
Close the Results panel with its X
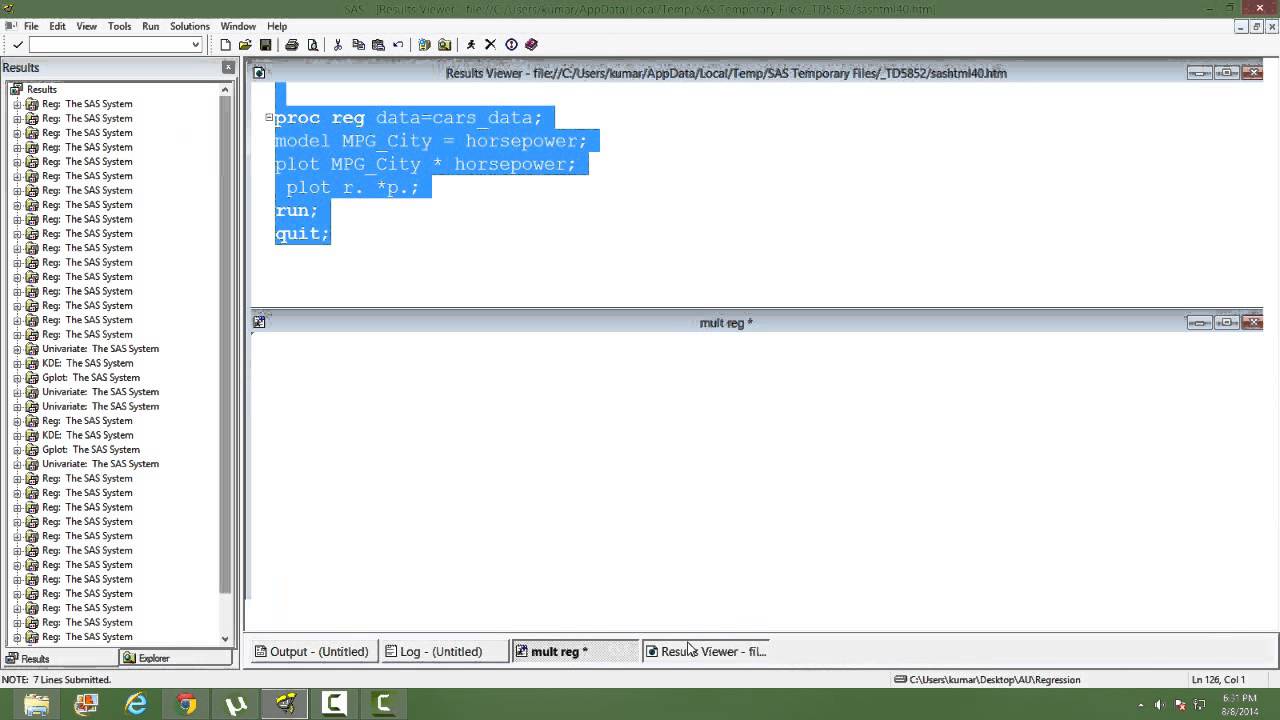(228, 67)
